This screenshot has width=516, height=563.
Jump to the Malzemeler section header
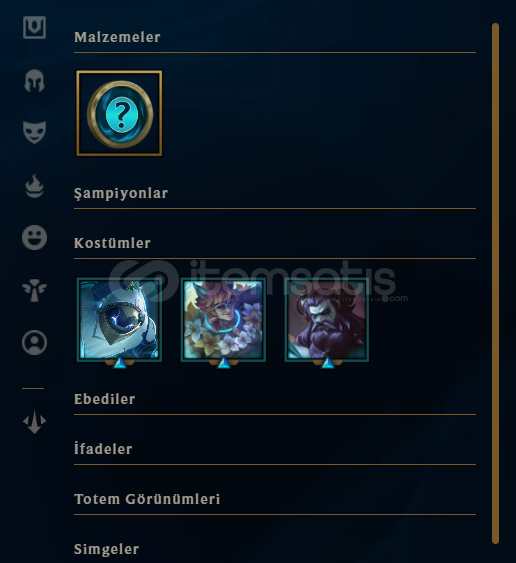pyautogui.click(x=117, y=37)
